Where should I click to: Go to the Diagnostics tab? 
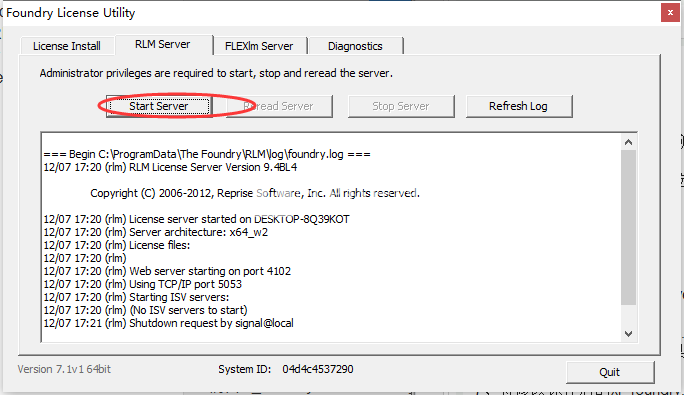[x=355, y=46]
